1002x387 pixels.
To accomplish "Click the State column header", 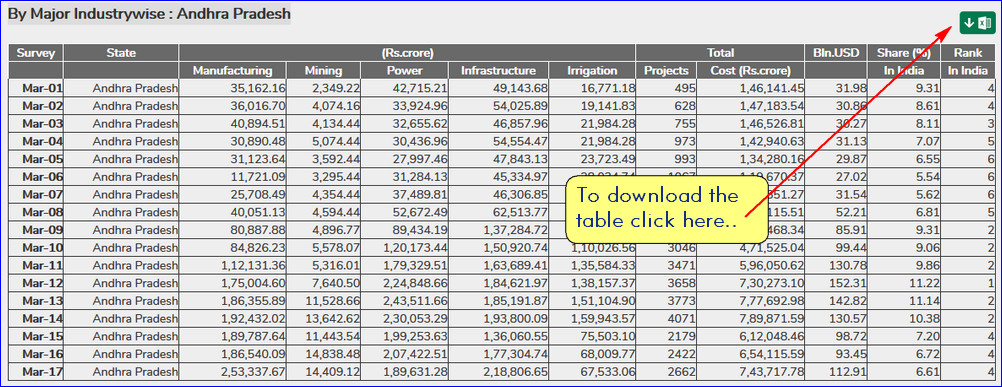I will click(121, 53).
